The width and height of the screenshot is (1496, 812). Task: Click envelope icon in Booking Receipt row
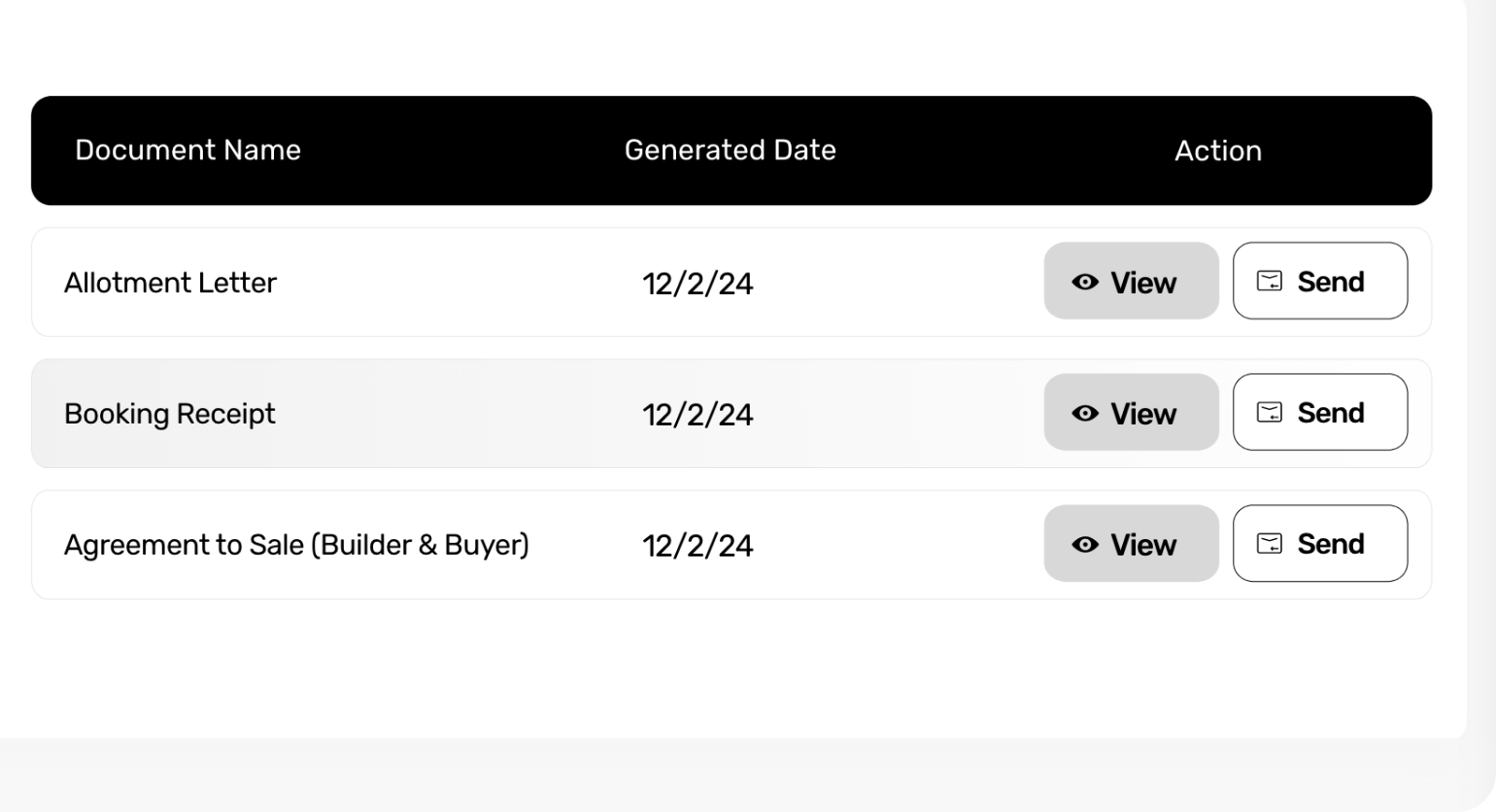pyautogui.click(x=1270, y=412)
